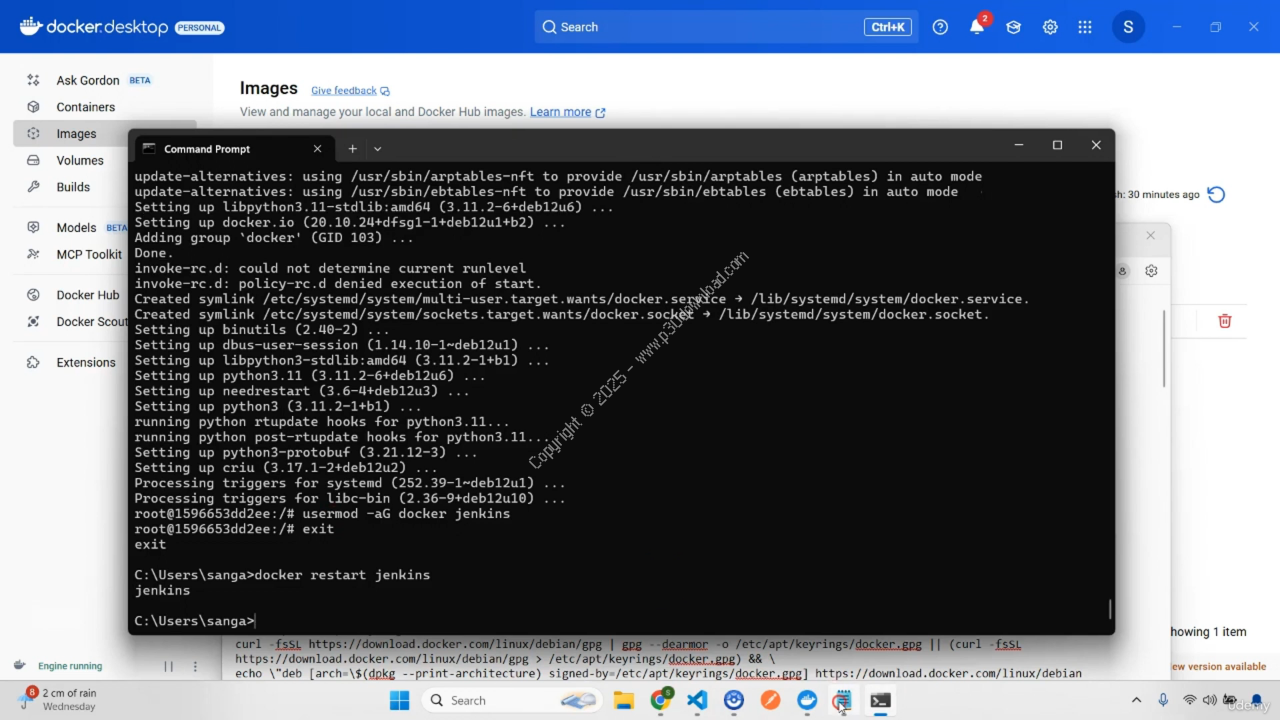Image resolution: width=1280 pixels, height=720 pixels.
Task: Click the Learning center graduation cap icon
Action: [1013, 27]
